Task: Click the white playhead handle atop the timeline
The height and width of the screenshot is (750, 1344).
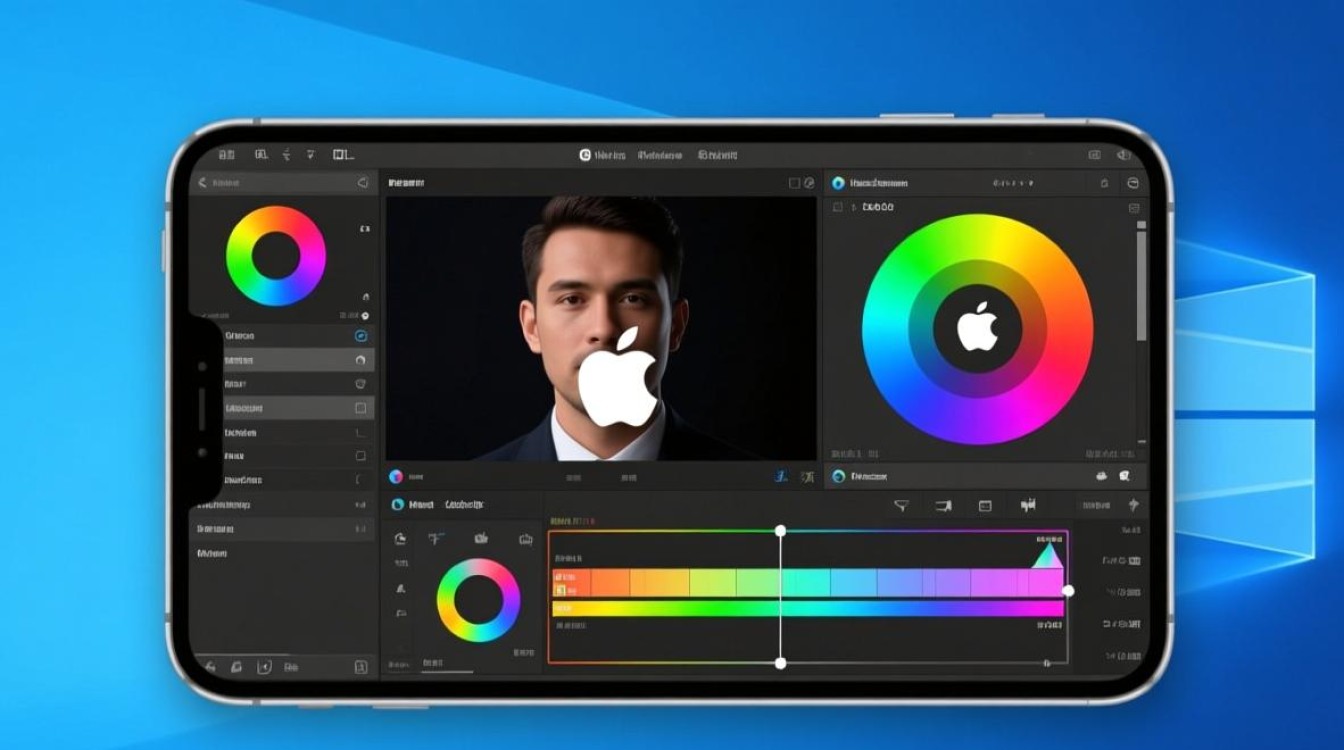Action: pos(780,531)
